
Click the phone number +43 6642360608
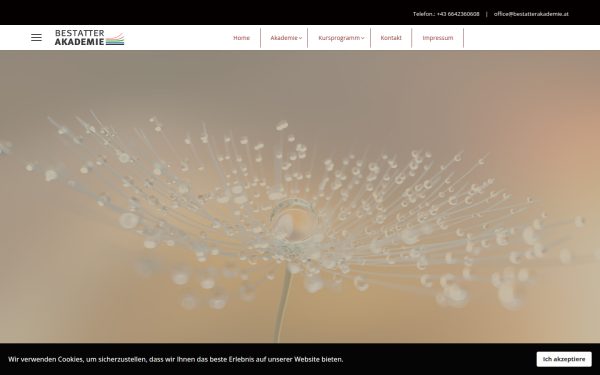coord(458,14)
